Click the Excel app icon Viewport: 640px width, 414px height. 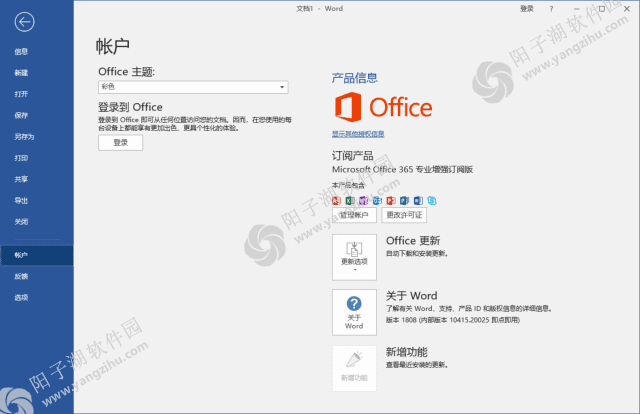tap(350, 200)
